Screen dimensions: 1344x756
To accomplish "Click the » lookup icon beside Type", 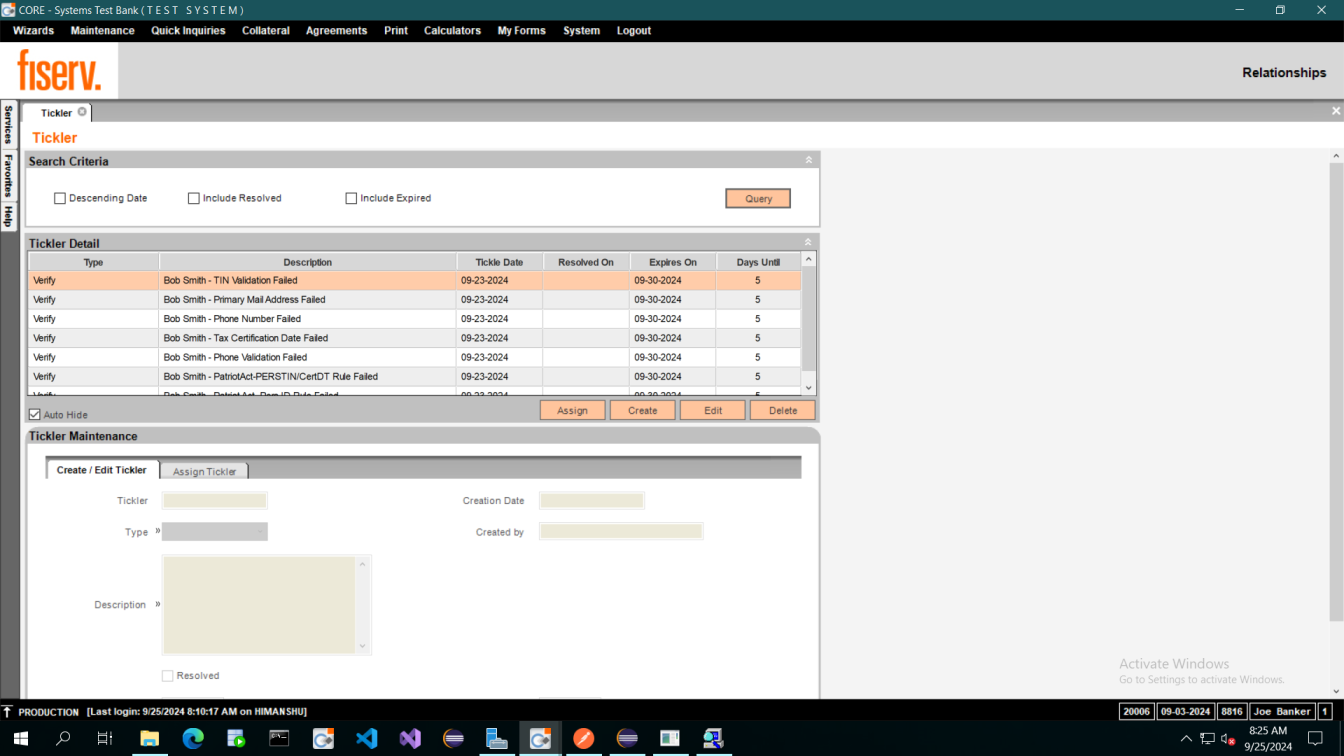I will click(x=157, y=531).
